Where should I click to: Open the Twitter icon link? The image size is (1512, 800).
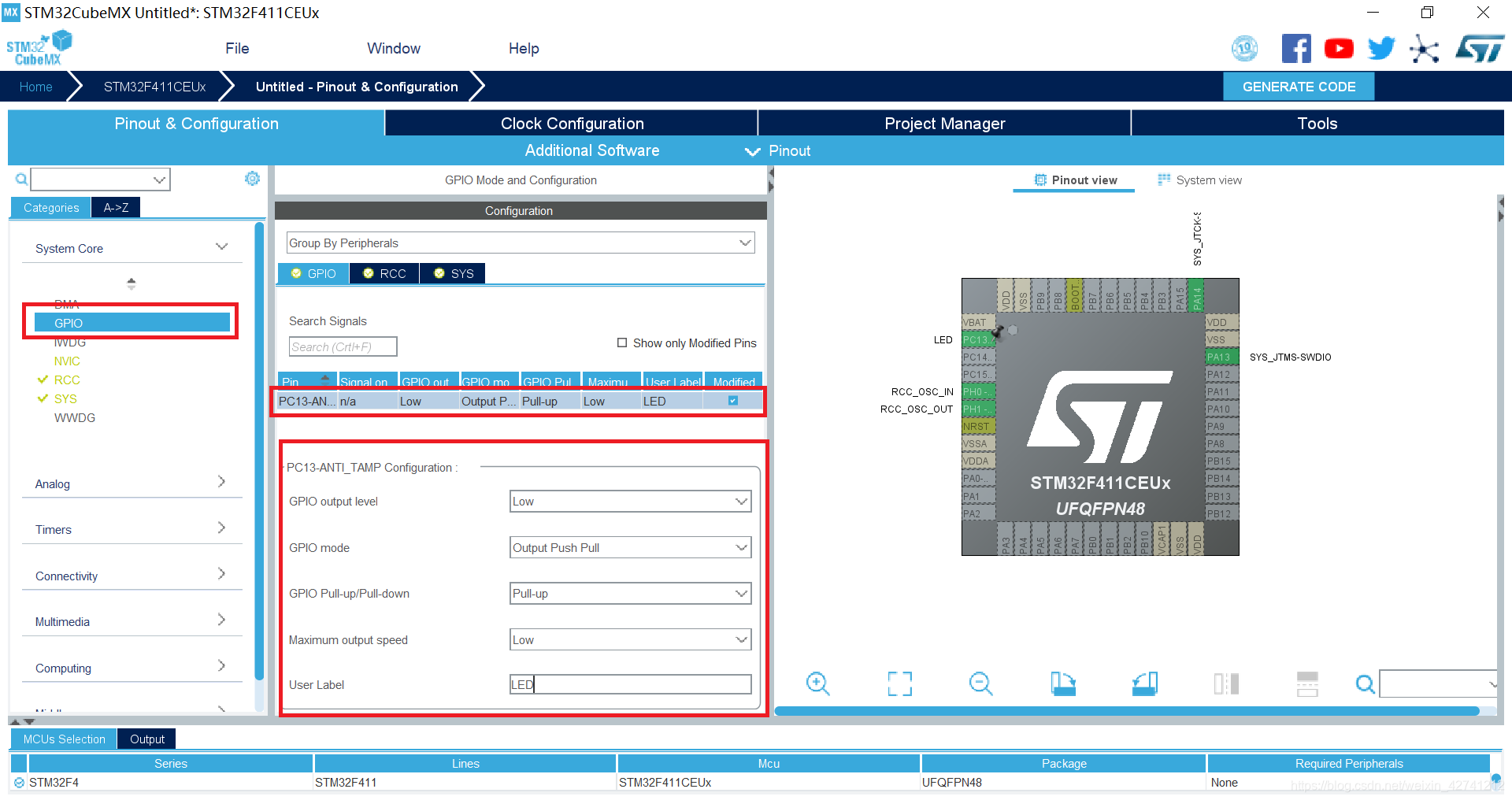1381,49
